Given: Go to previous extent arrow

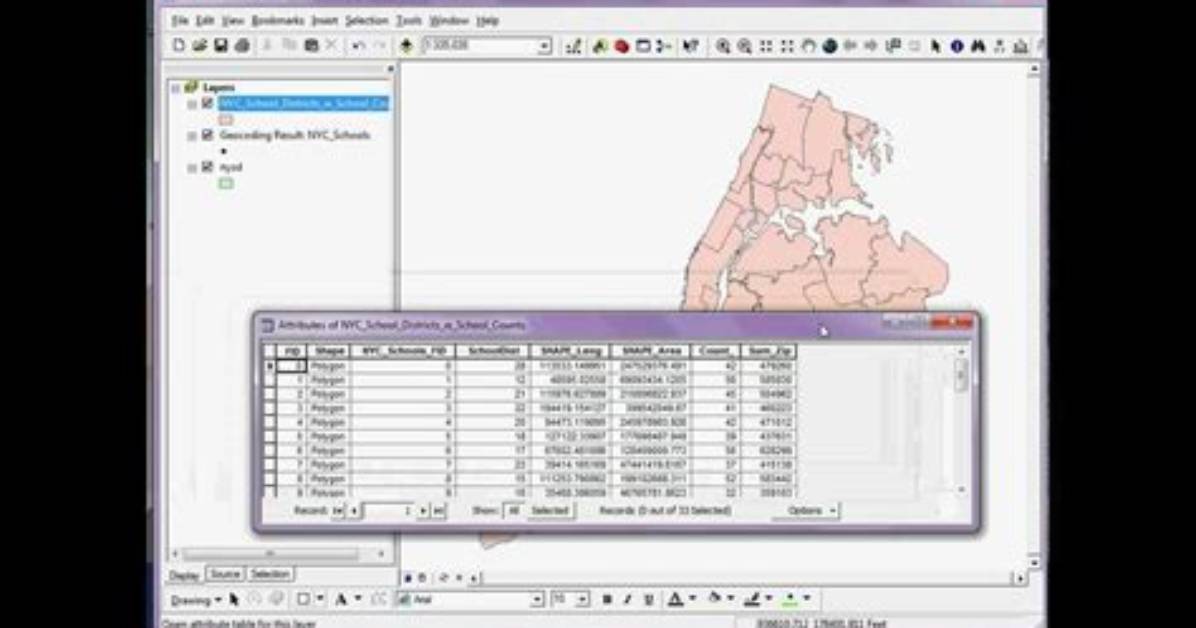Looking at the screenshot, I should 850,47.
